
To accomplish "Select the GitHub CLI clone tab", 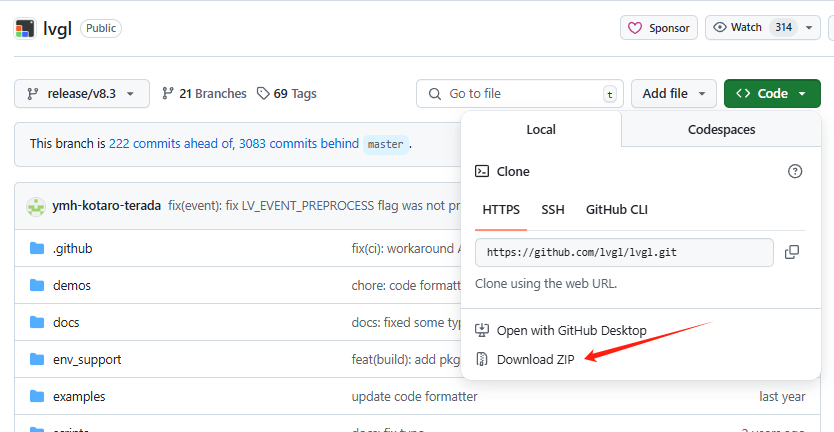I will pyautogui.click(x=616, y=210).
